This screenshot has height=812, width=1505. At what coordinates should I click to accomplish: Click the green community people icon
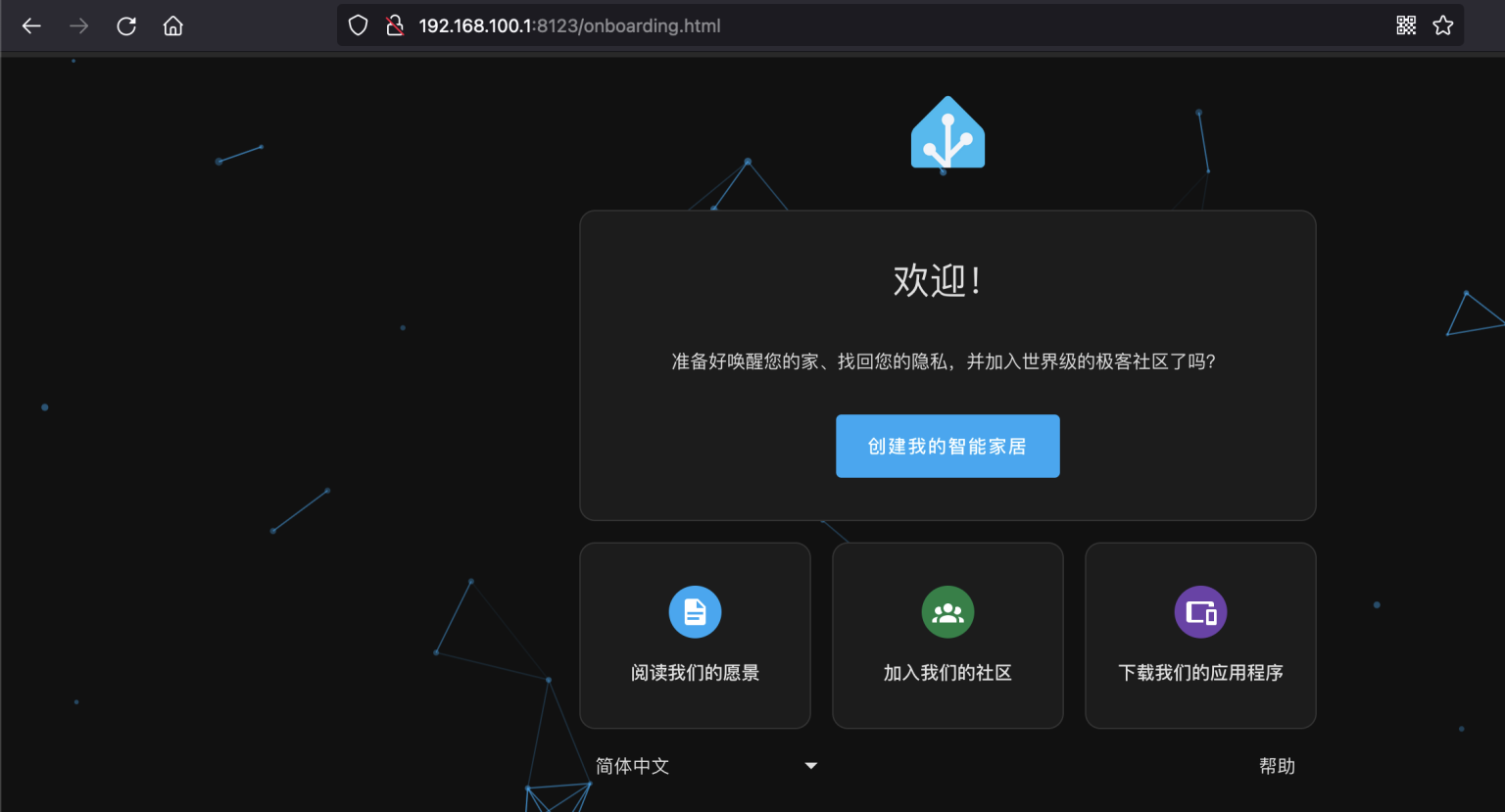pos(947,612)
